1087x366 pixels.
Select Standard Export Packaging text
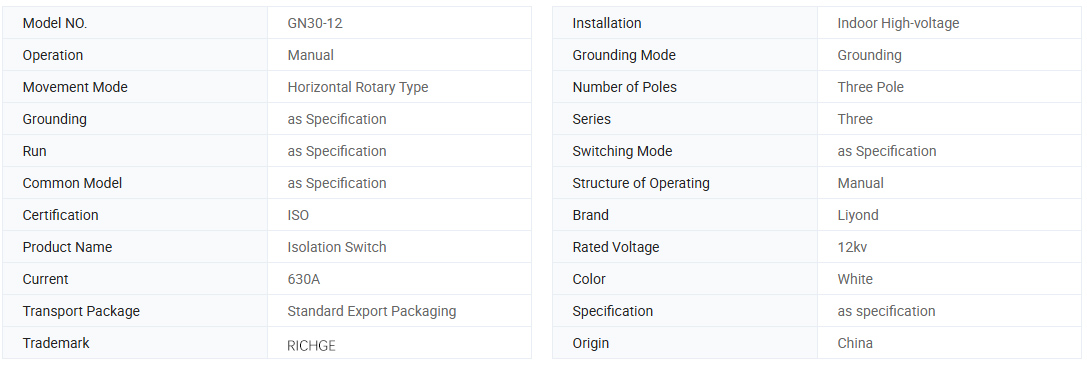click(372, 311)
